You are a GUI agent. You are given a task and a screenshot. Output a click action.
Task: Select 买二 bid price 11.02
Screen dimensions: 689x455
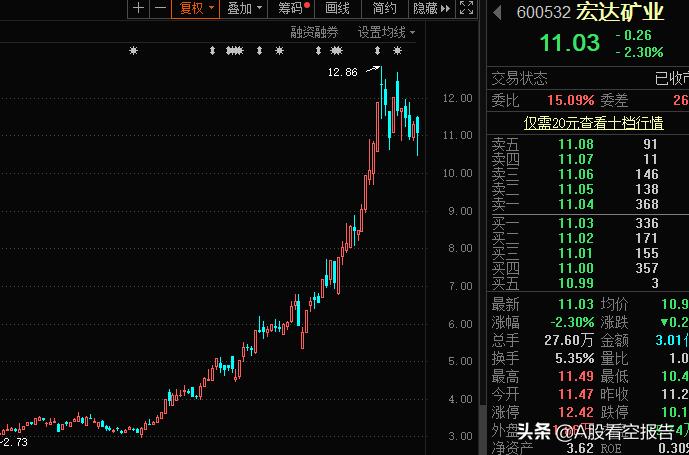tap(576, 238)
